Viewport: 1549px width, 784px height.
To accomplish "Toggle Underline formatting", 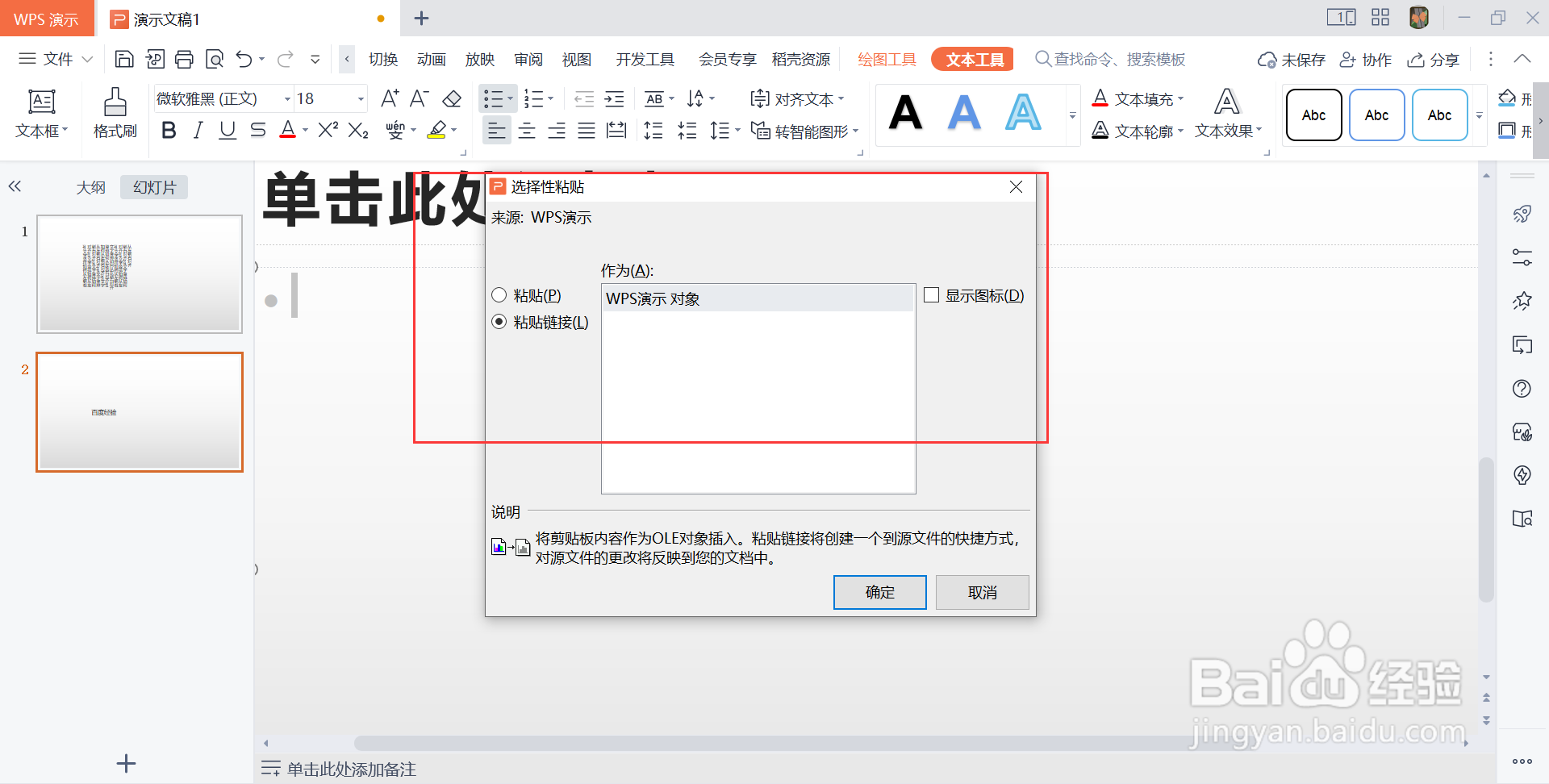I will point(228,130).
